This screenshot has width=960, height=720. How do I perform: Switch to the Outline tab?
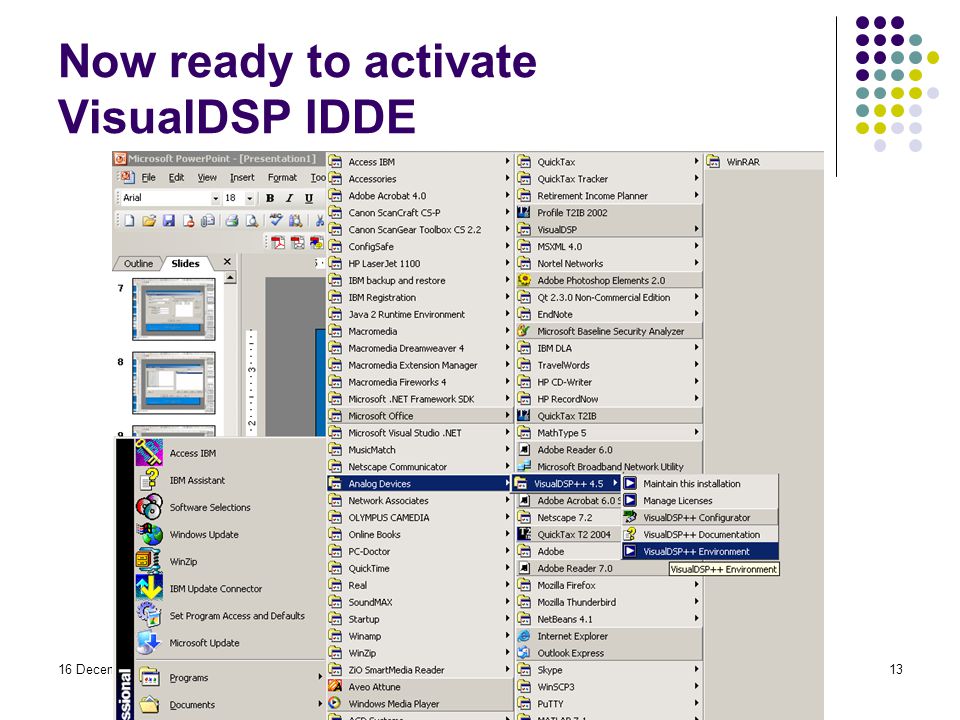pyautogui.click(x=138, y=263)
